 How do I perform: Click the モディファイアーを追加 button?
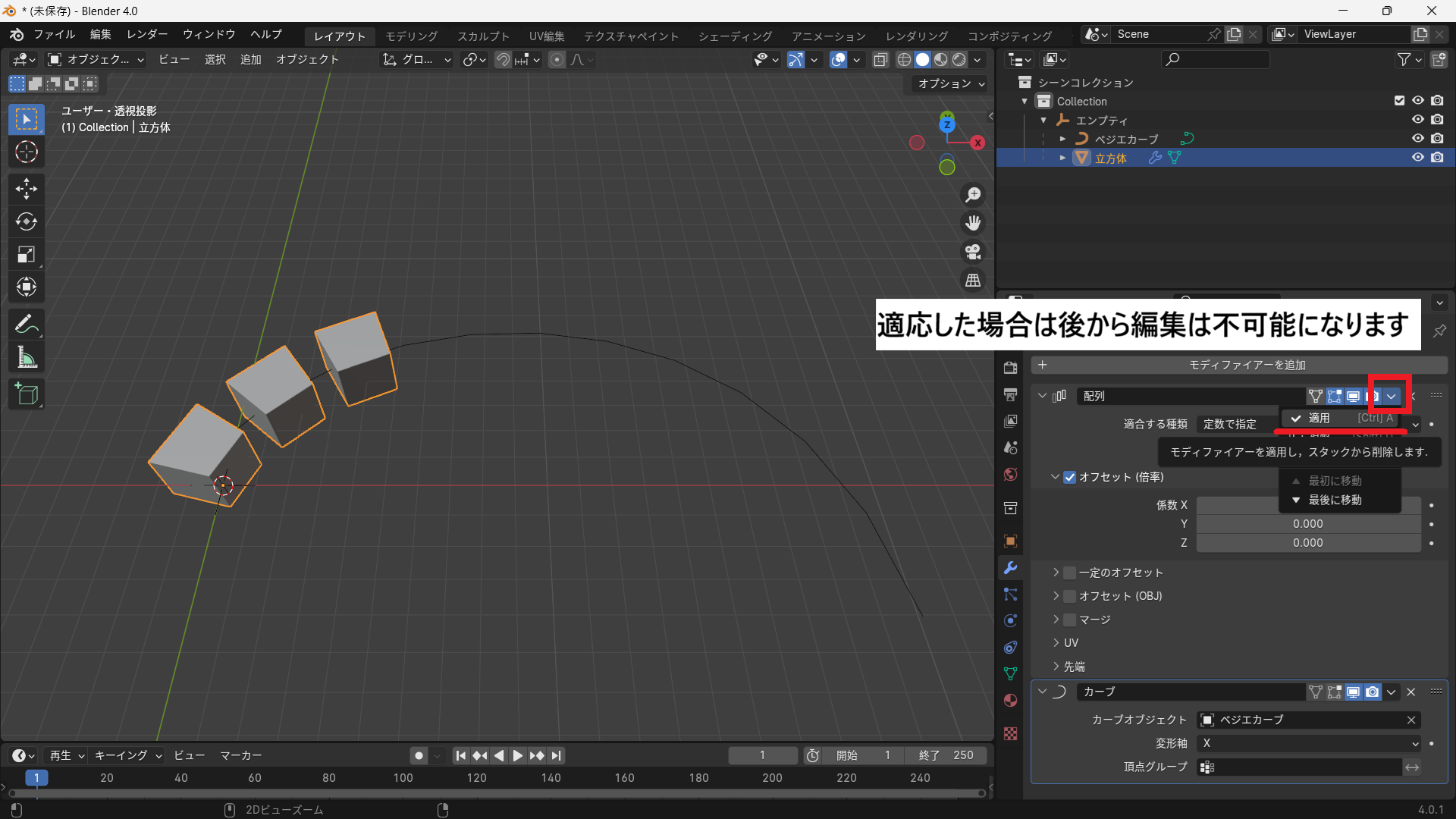tap(1247, 365)
